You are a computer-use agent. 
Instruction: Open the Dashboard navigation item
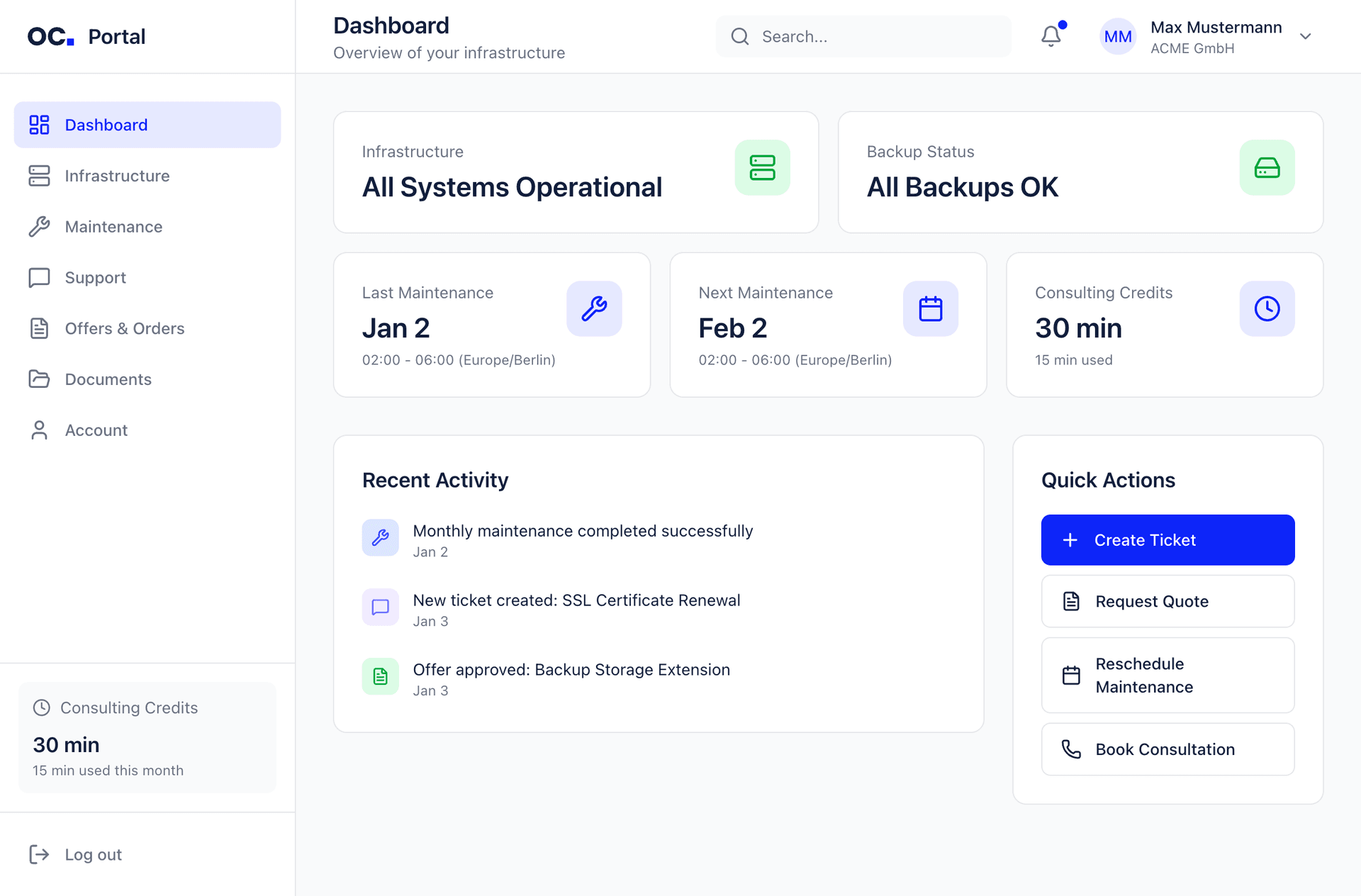coord(106,125)
